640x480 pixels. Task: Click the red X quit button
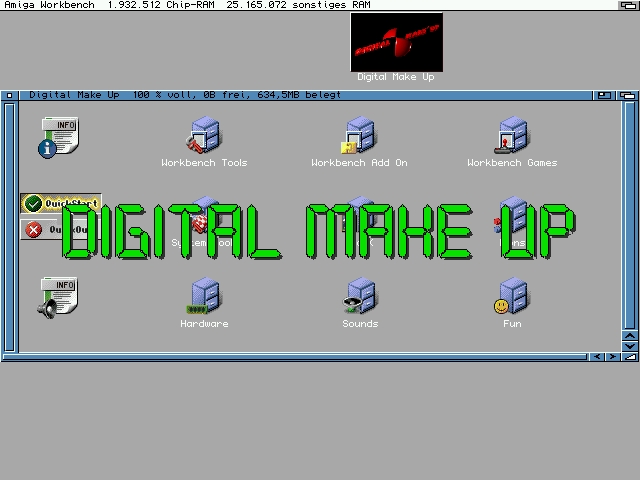61,230
